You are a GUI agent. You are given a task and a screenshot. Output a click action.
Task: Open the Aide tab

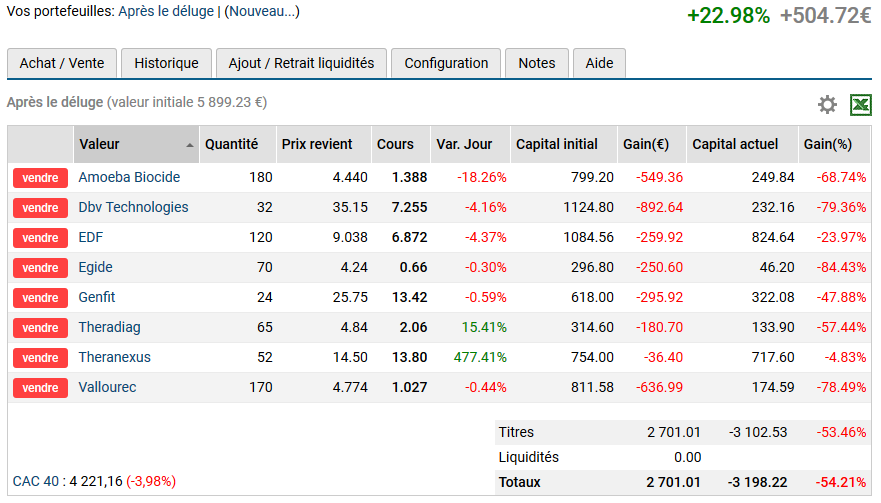(x=599, y=63)
